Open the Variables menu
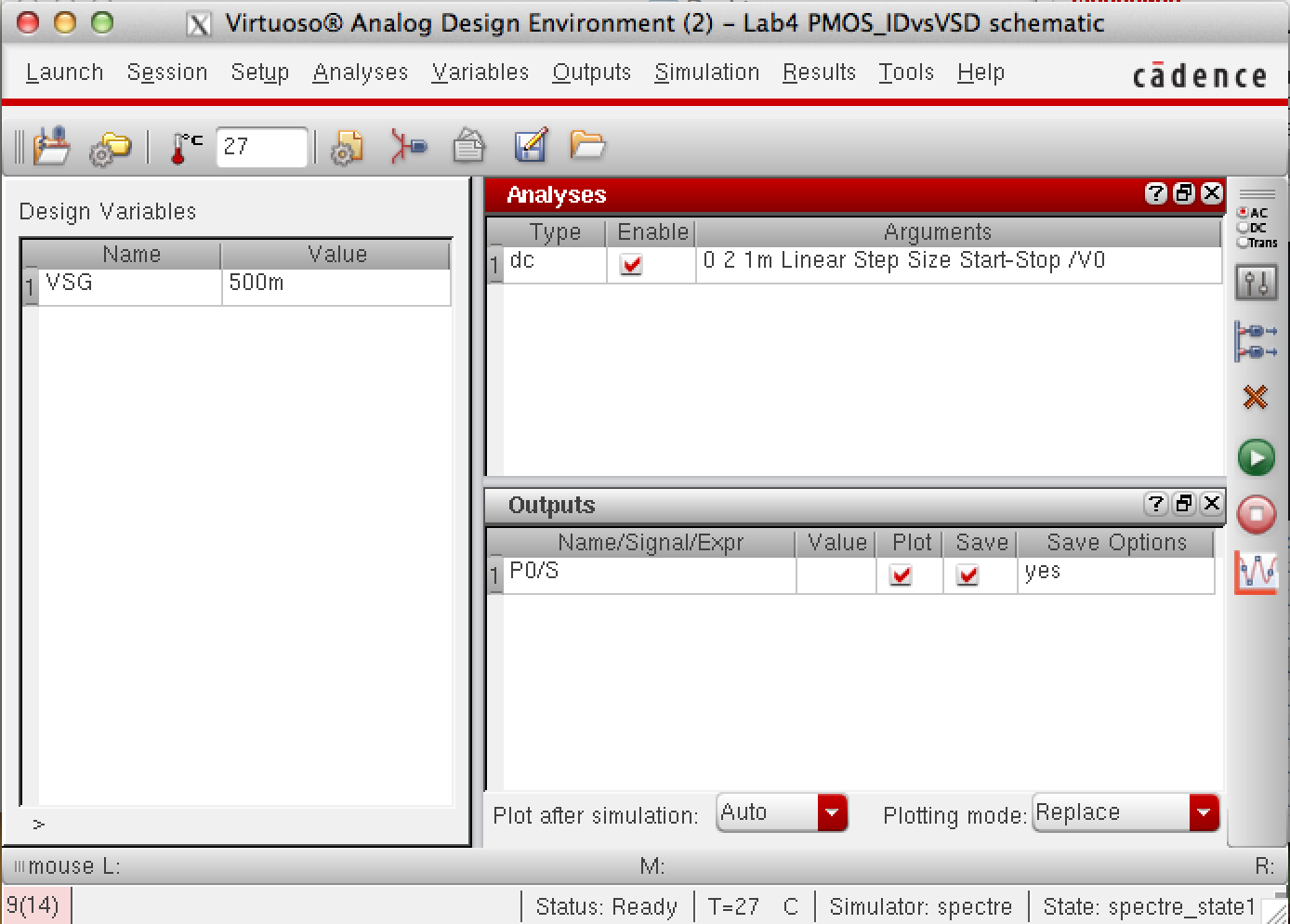The image size is (1290, 924). click(480, 73)
